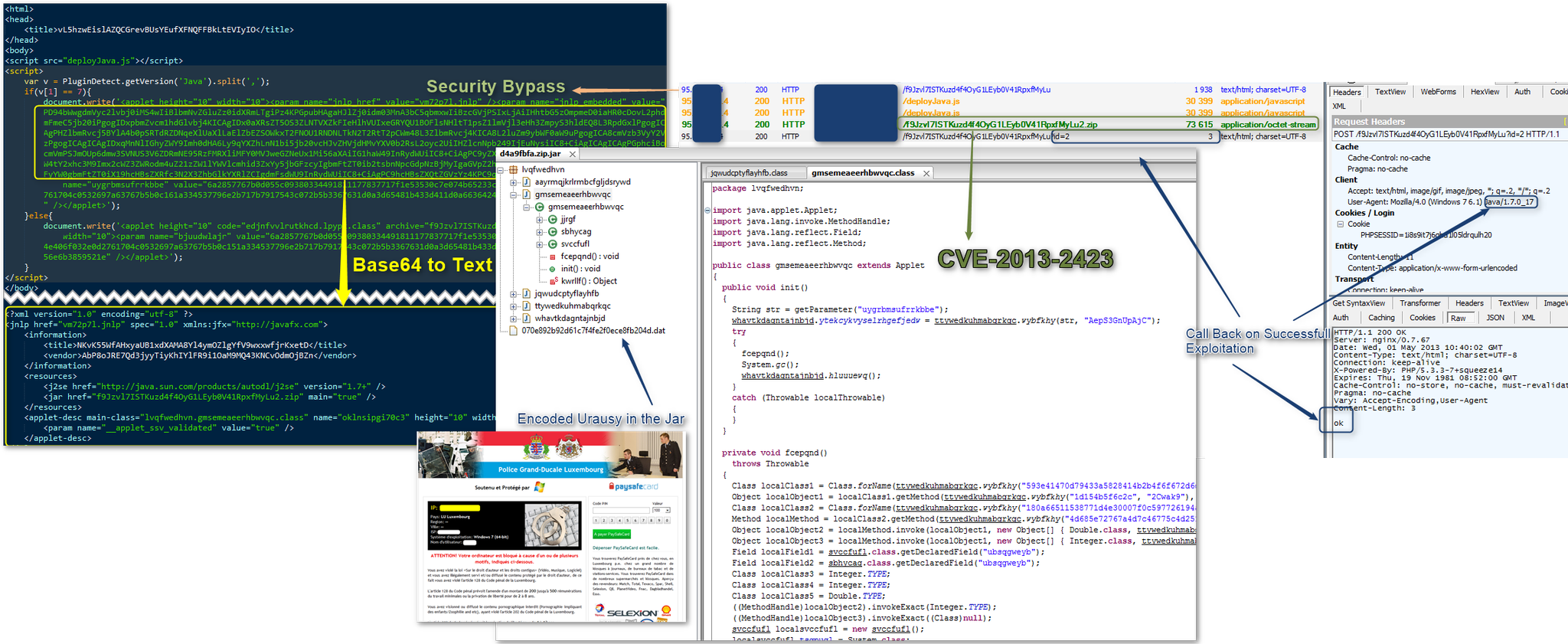The image size is (1568, 644).
Task: Click the green class icon for svccfufl
Action: click(x=552, y=244)
